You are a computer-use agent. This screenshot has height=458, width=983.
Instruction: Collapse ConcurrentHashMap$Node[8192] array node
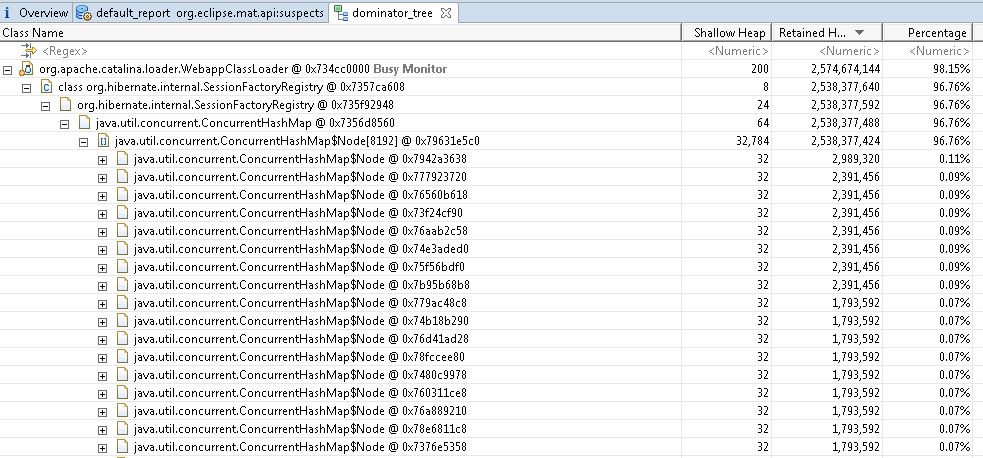[x=83, y=142]
